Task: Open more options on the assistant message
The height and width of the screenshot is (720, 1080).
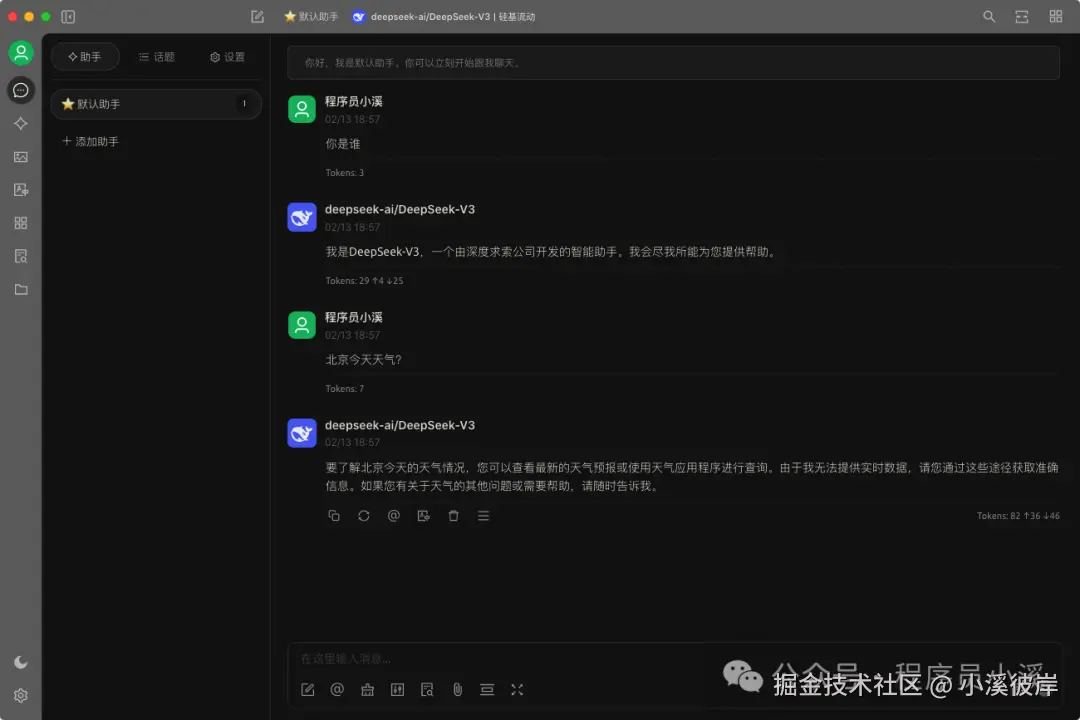Action: point(484,515)
